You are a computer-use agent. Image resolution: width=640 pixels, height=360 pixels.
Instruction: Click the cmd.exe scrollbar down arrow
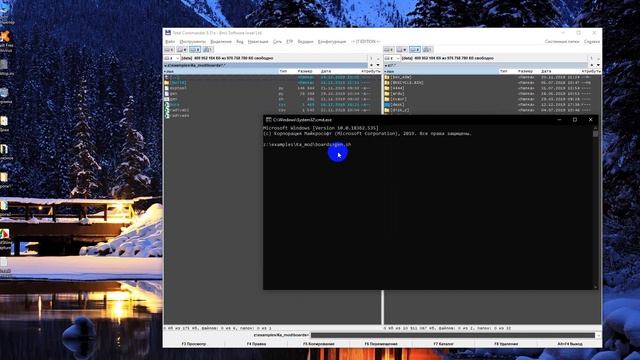[596, 287]
